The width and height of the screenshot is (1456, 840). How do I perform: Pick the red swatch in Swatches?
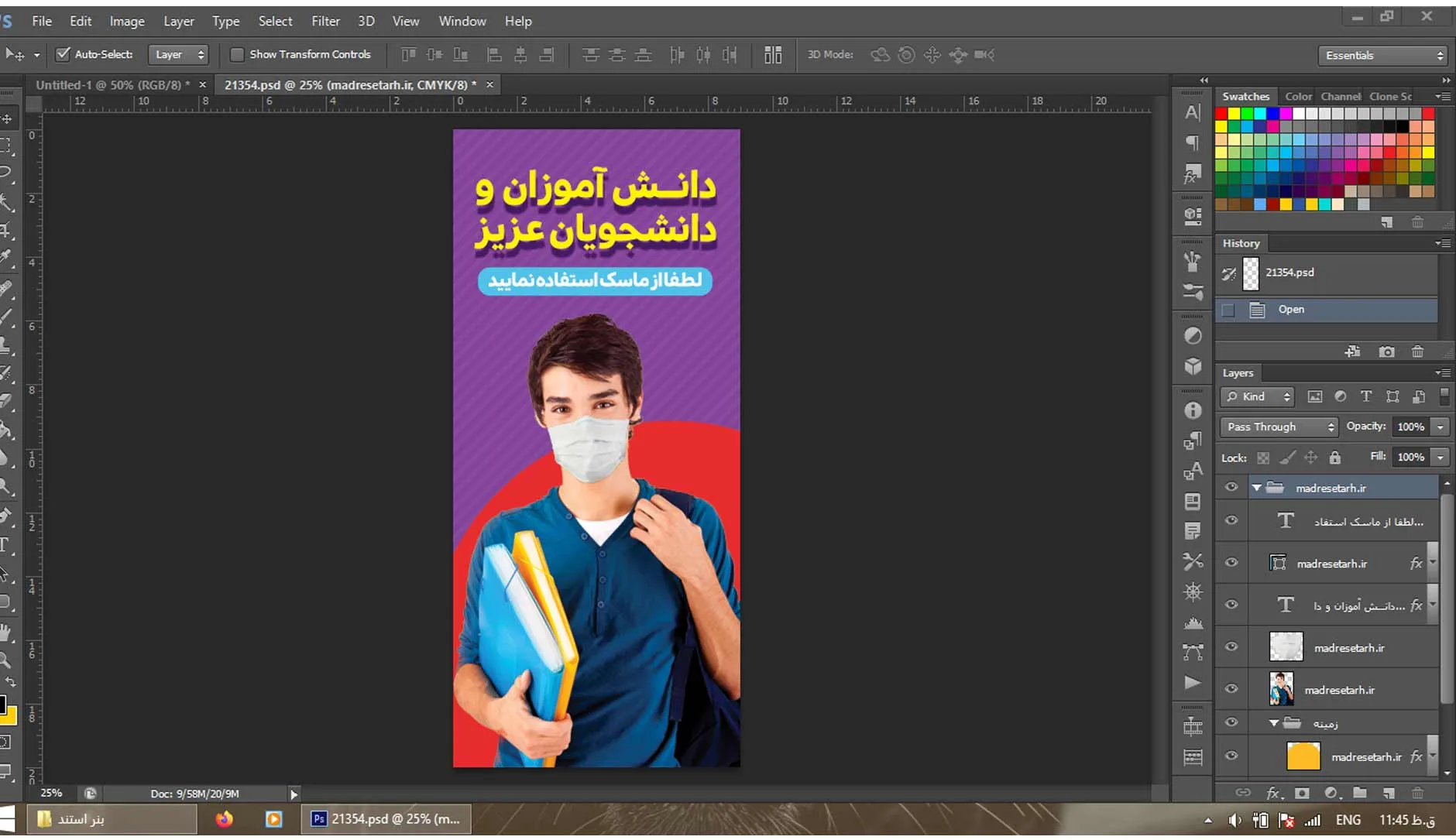(1221, 114)
